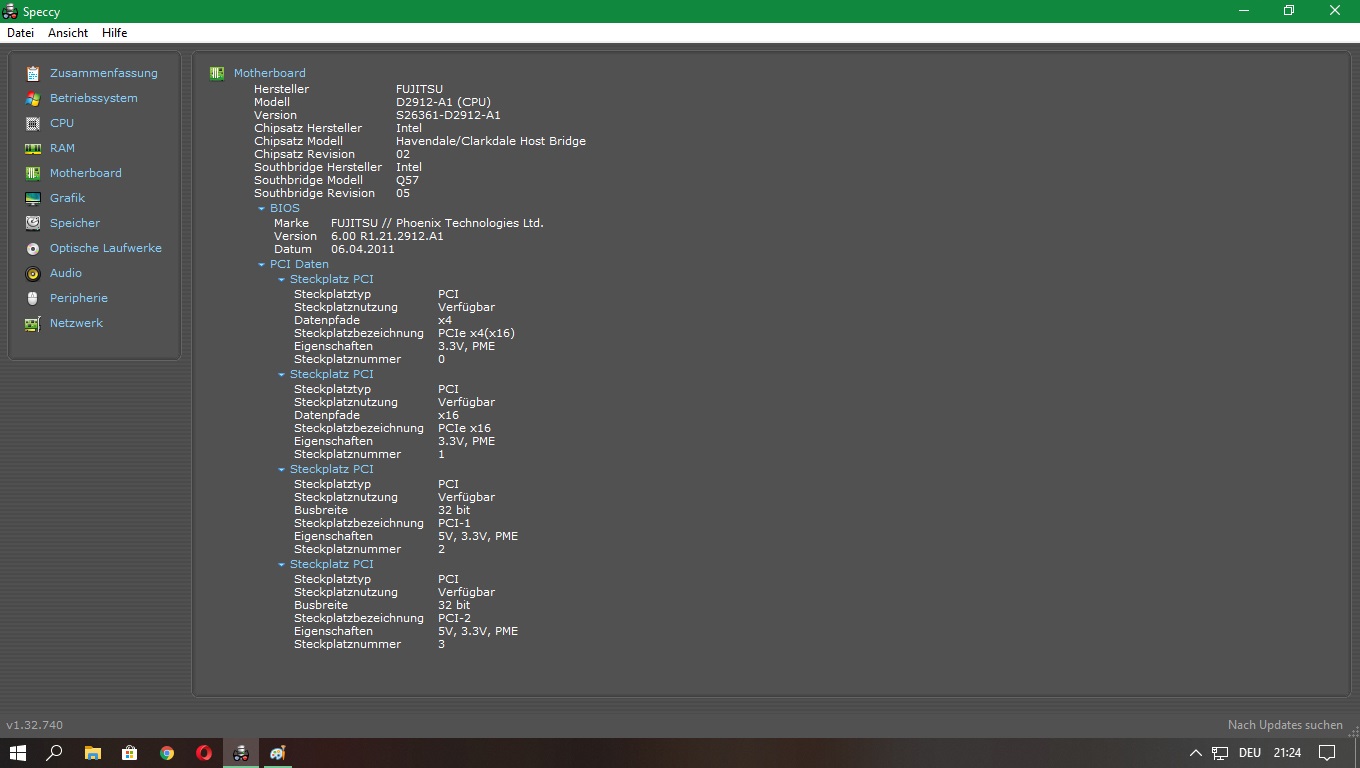Click the green Motherboard header icon
This screenshot has height=768, width=1360.
(x=217, y=73)
